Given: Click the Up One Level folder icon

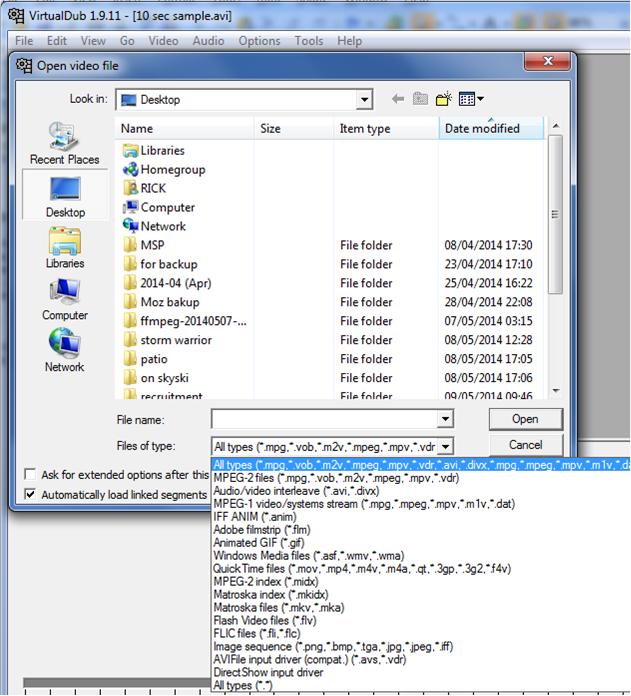Looking at the screenshot, I should tap(420, 99).
